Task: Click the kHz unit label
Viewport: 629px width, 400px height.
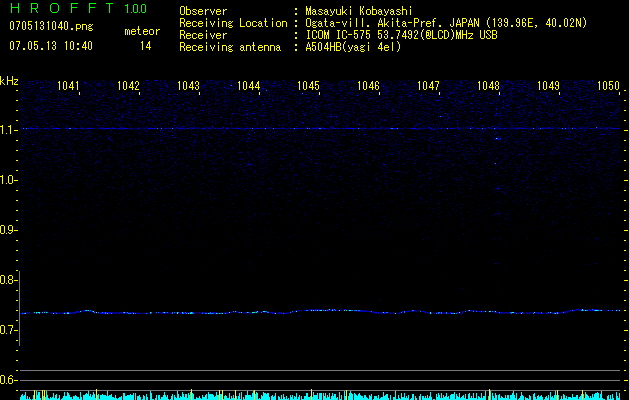Action: 9,80
